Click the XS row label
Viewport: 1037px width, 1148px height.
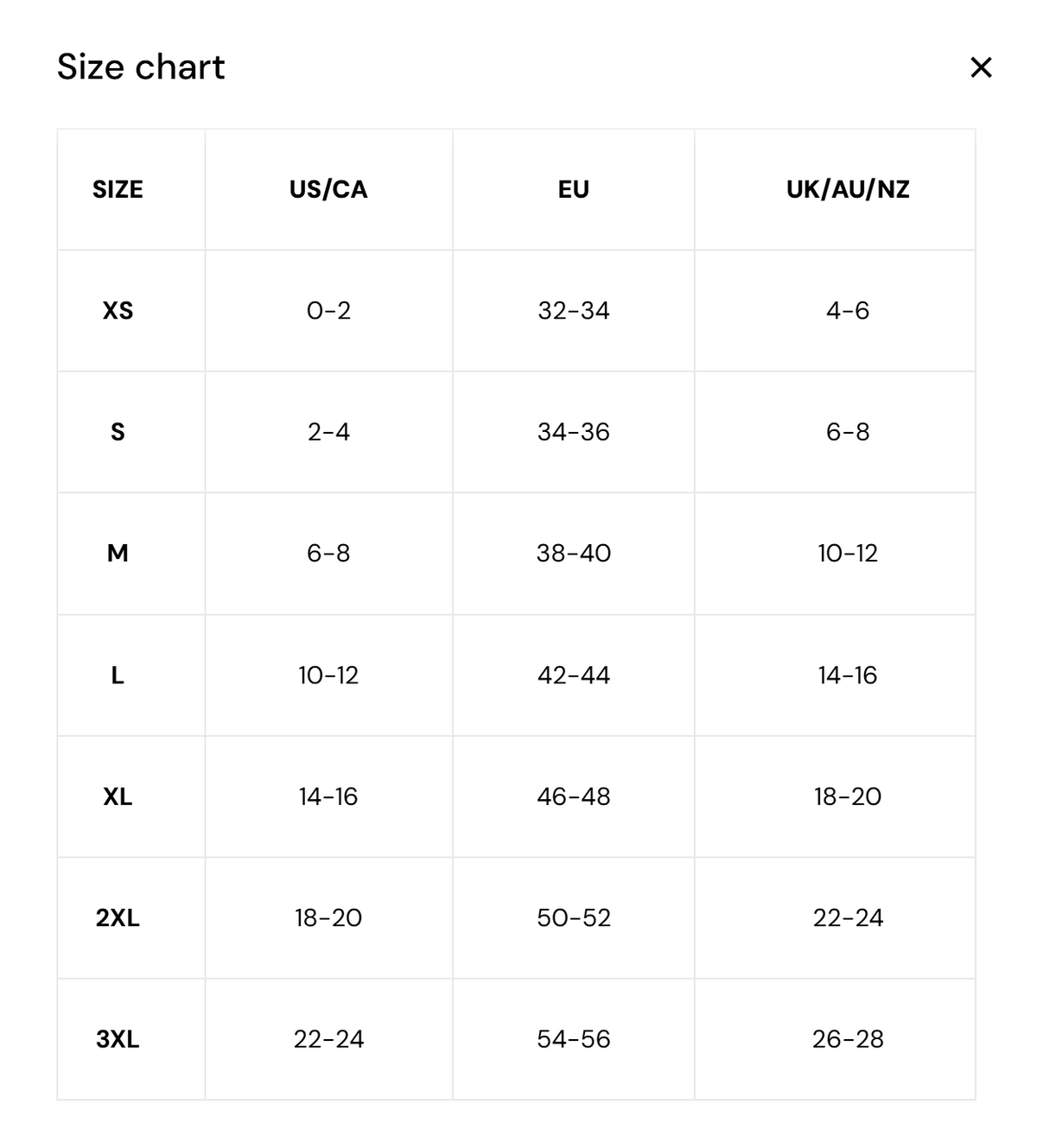118,311
